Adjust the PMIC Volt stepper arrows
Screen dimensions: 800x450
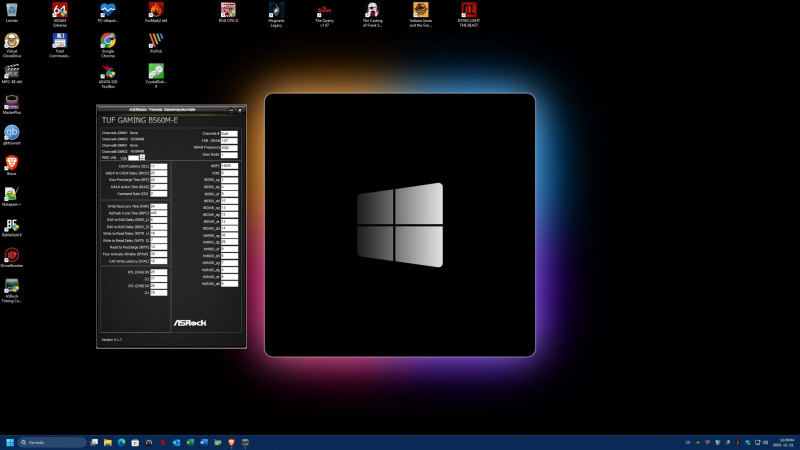tap(142, 157)
